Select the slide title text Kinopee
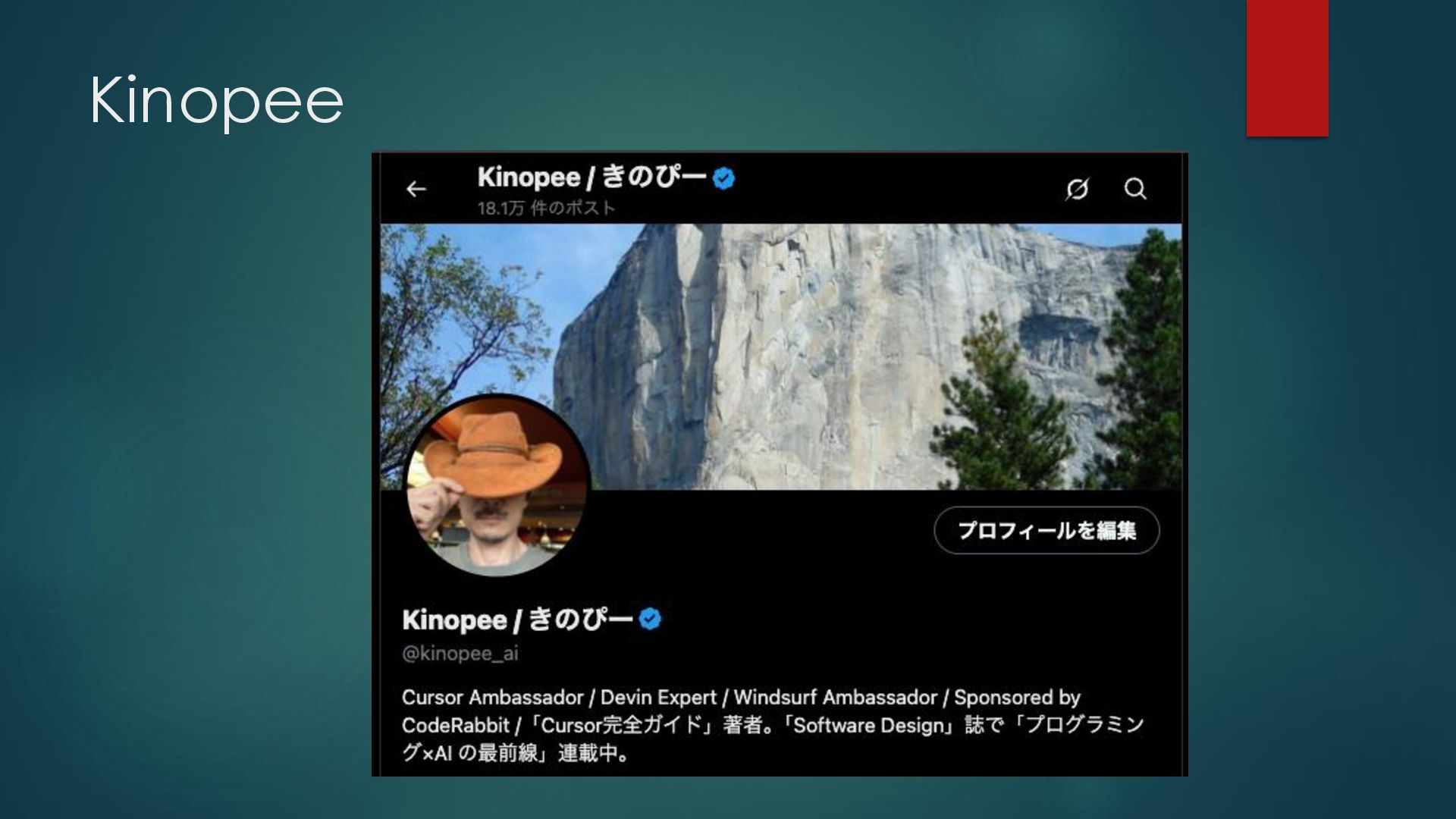The image size is (1456, 819). click(x=216, y=100)
